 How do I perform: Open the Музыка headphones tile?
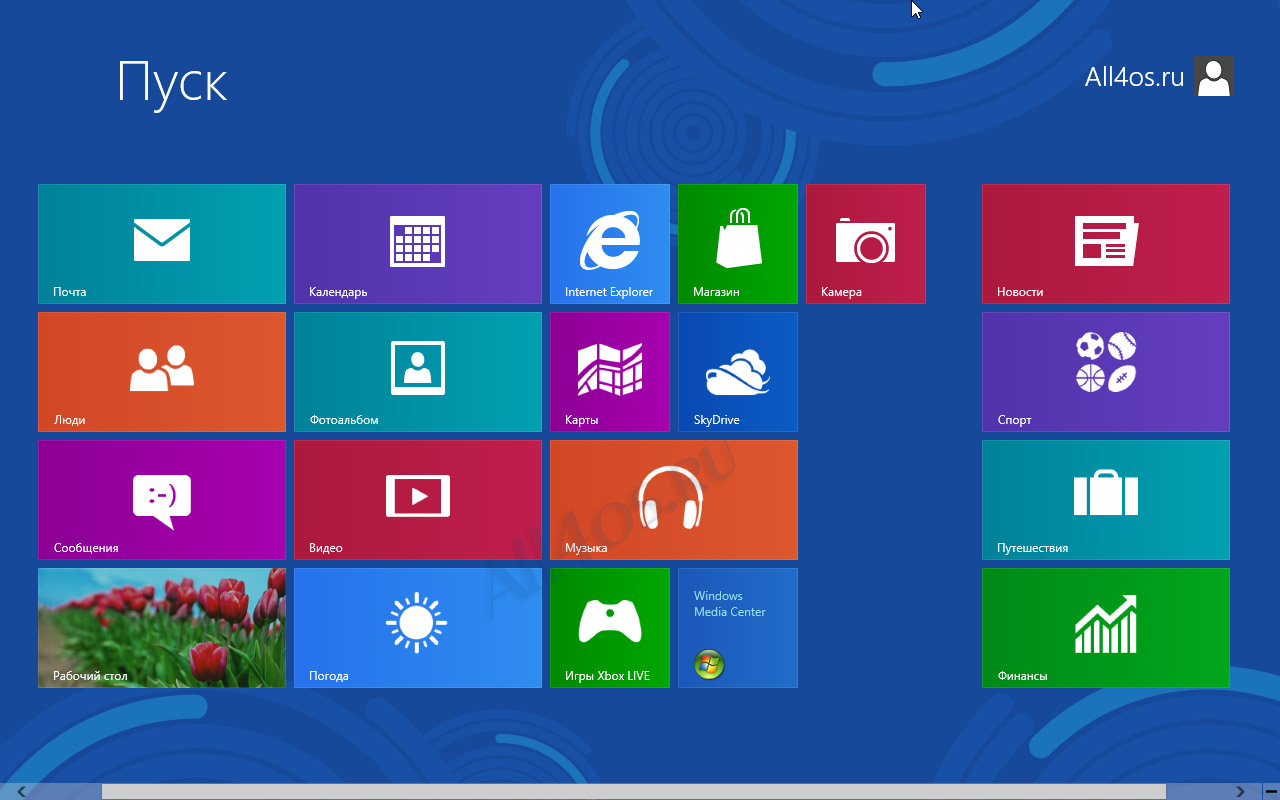click(674, 500)
